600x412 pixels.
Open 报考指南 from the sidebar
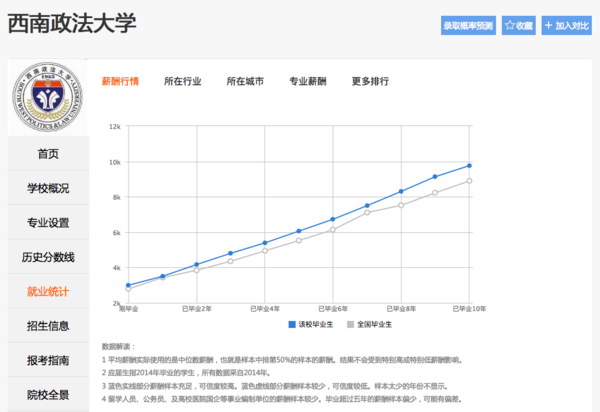[x=48, y=360]
